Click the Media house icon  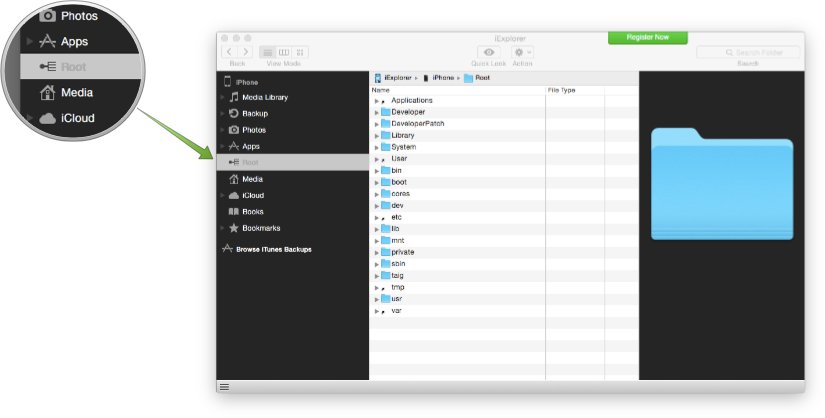(234, 179)
